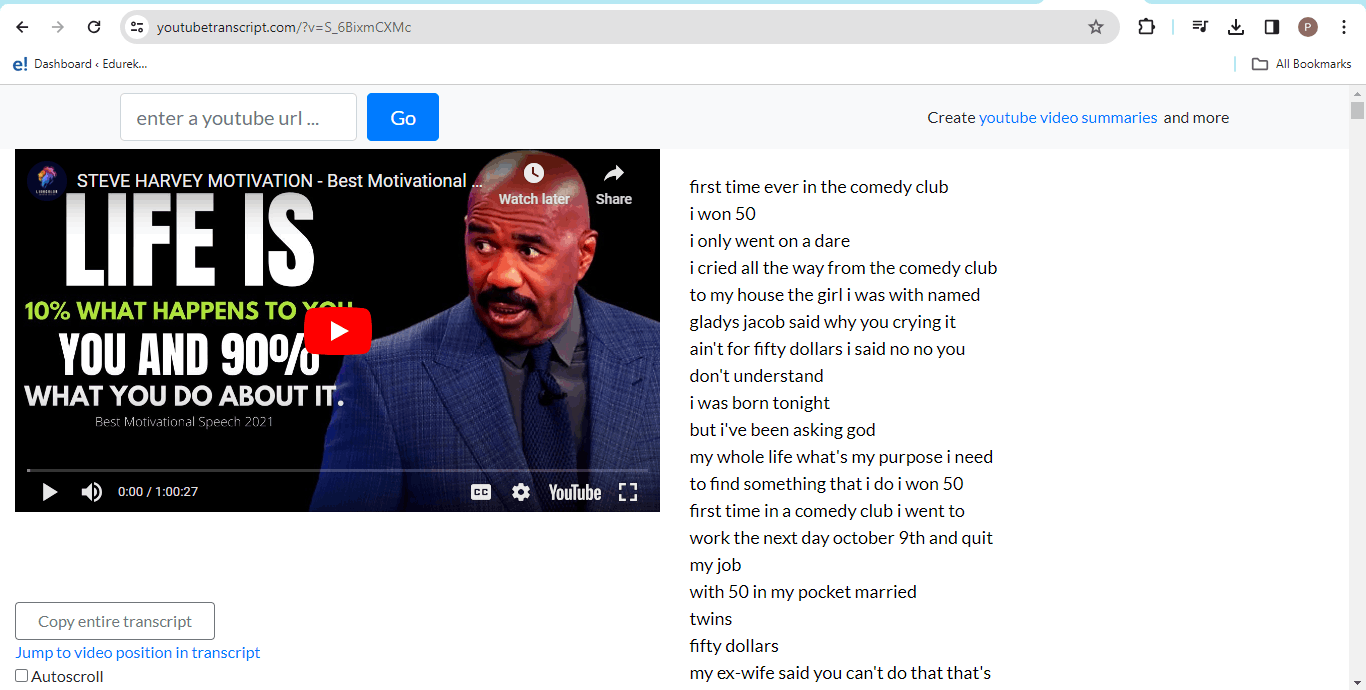Toggle closed captions CC icon
Screen dimensions: 1366x690
point(481,492)
